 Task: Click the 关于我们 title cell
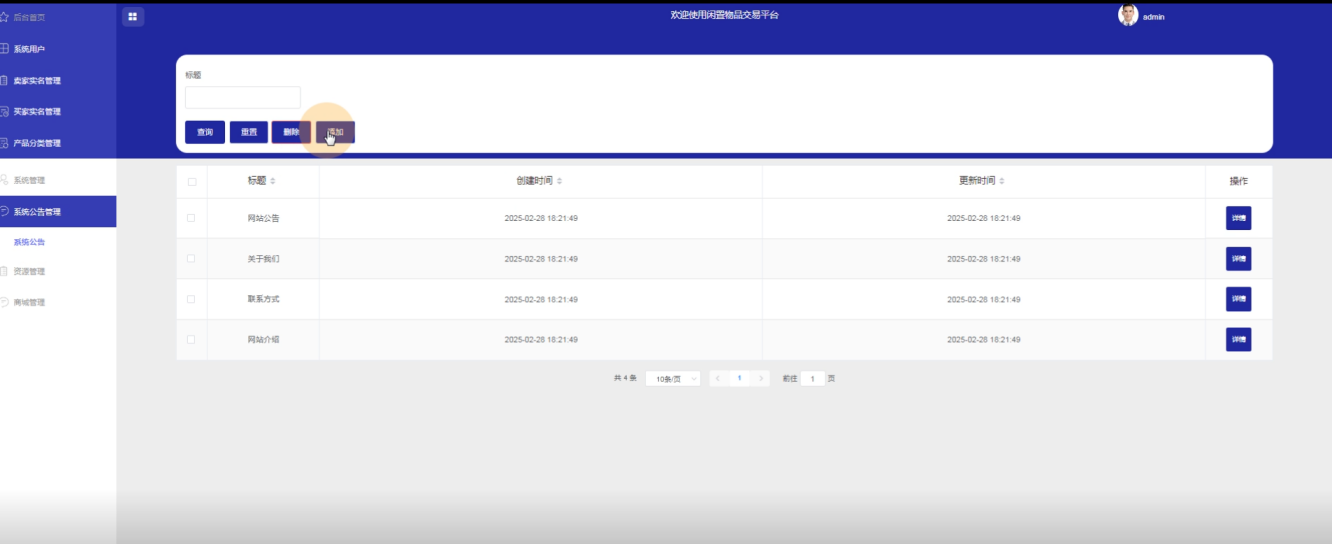point(263,258)
